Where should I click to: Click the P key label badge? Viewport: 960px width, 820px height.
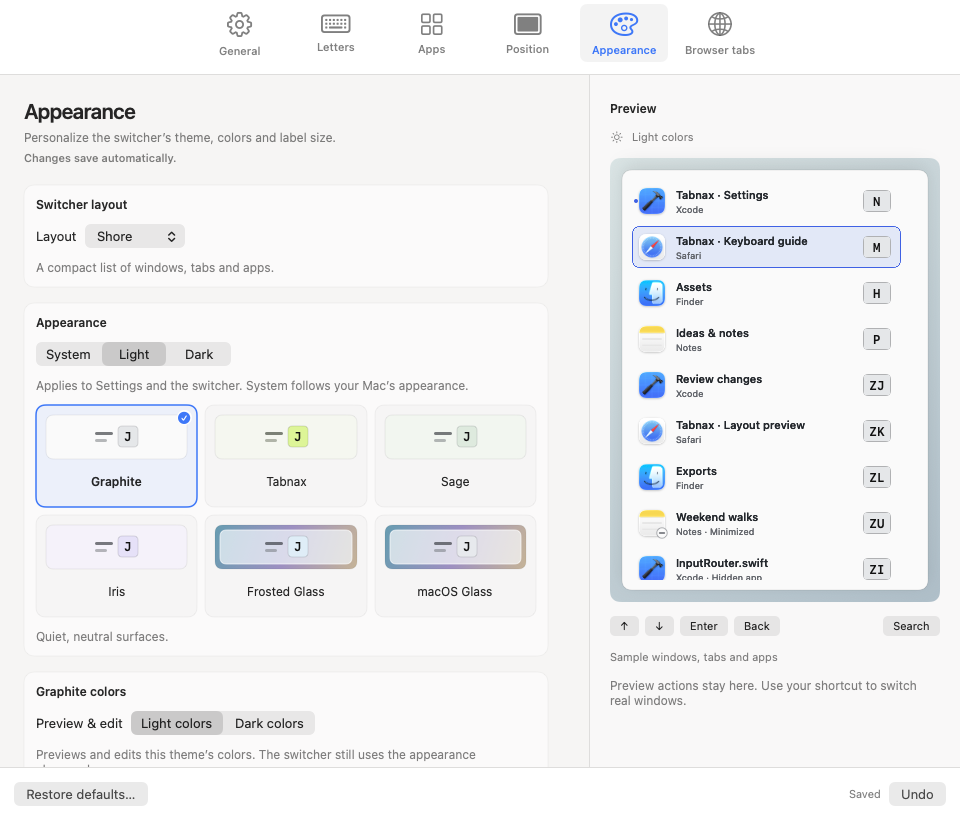coord(877,339)
